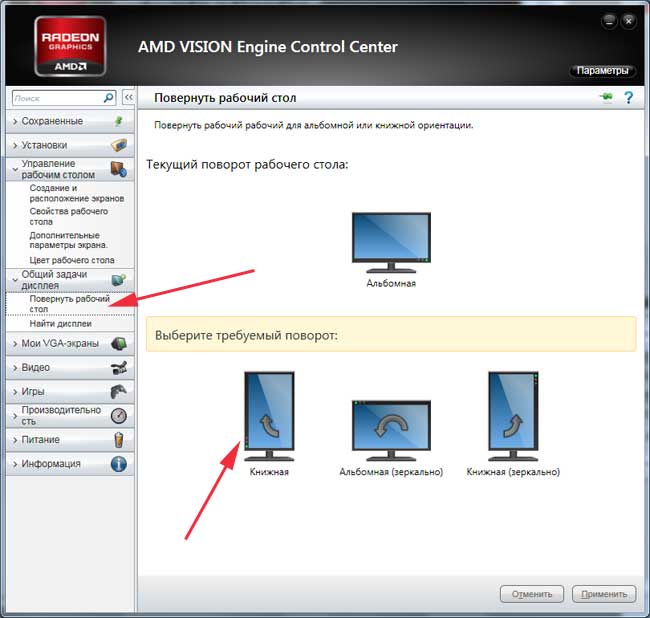Image resolution: width=650 pixels, height=618 pixels.
Task: Expand the Мои VGA-экраны section
Action: pos(59,343)
